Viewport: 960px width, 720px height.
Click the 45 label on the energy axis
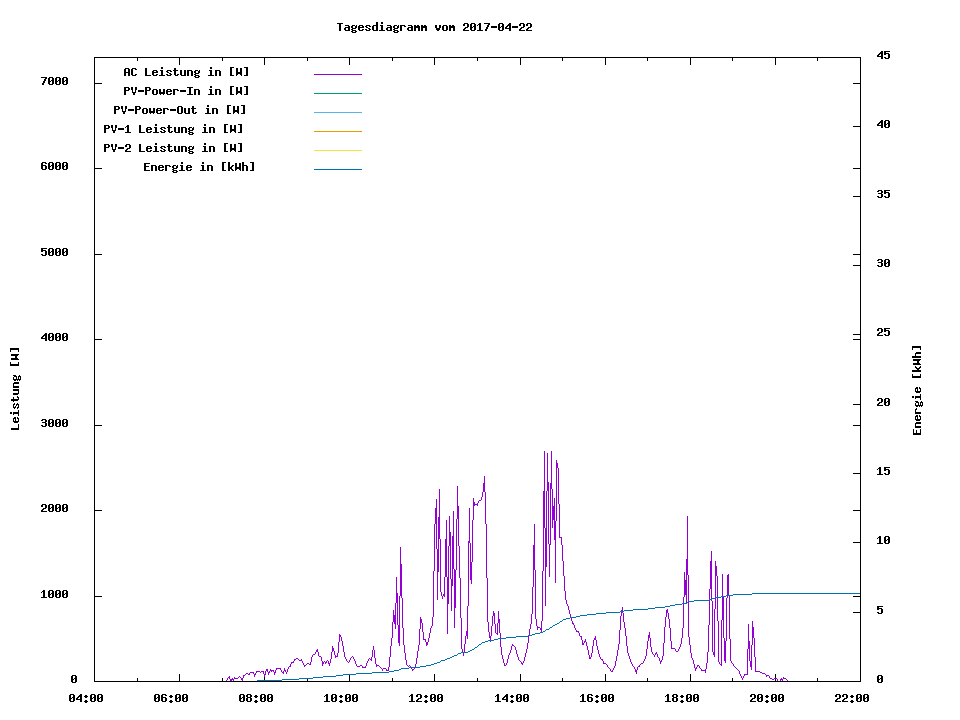coord(883,55)
